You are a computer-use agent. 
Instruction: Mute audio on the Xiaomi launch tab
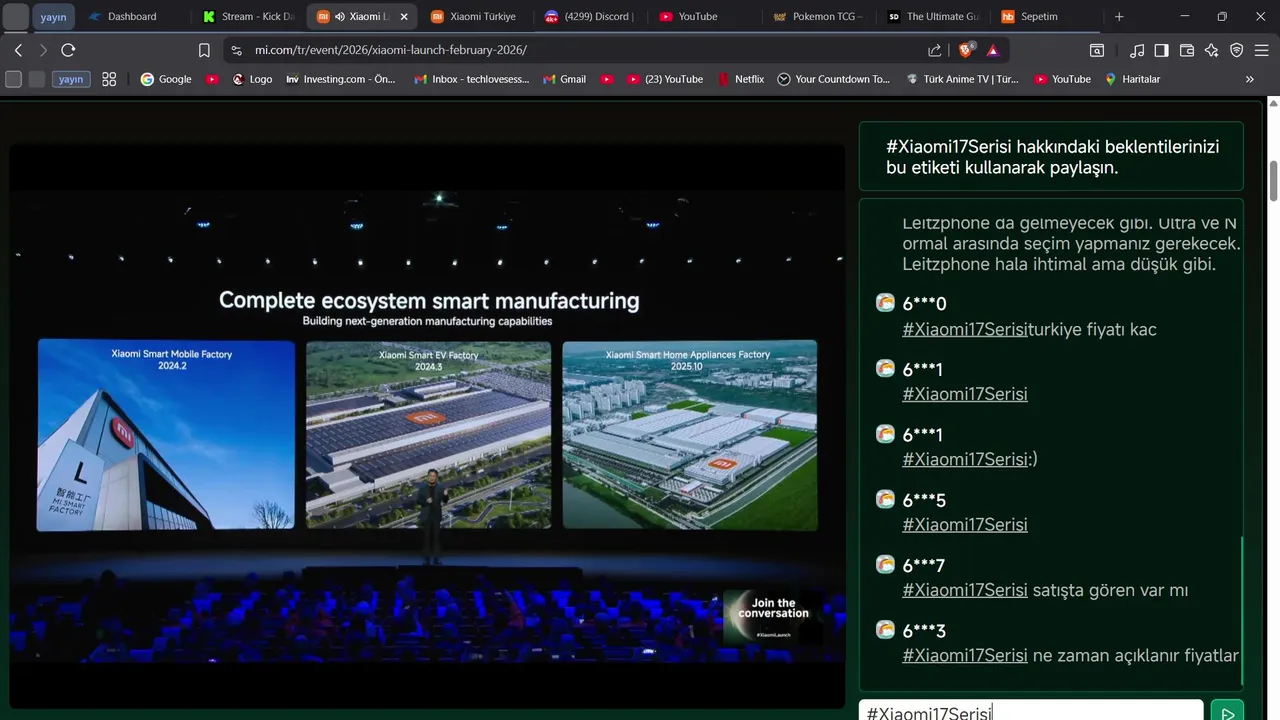click(x=339, y=17)
